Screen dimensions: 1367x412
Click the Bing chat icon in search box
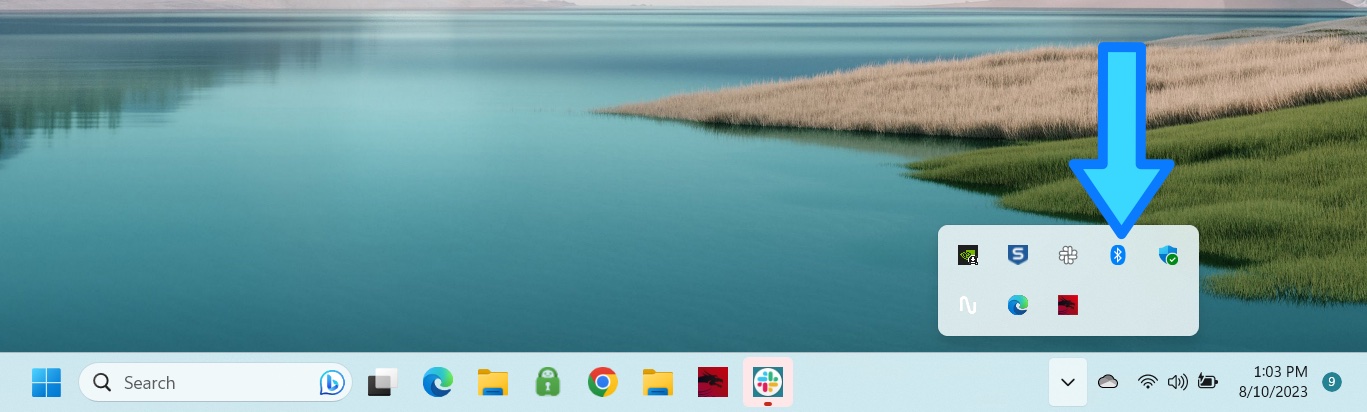coord(332,382)
